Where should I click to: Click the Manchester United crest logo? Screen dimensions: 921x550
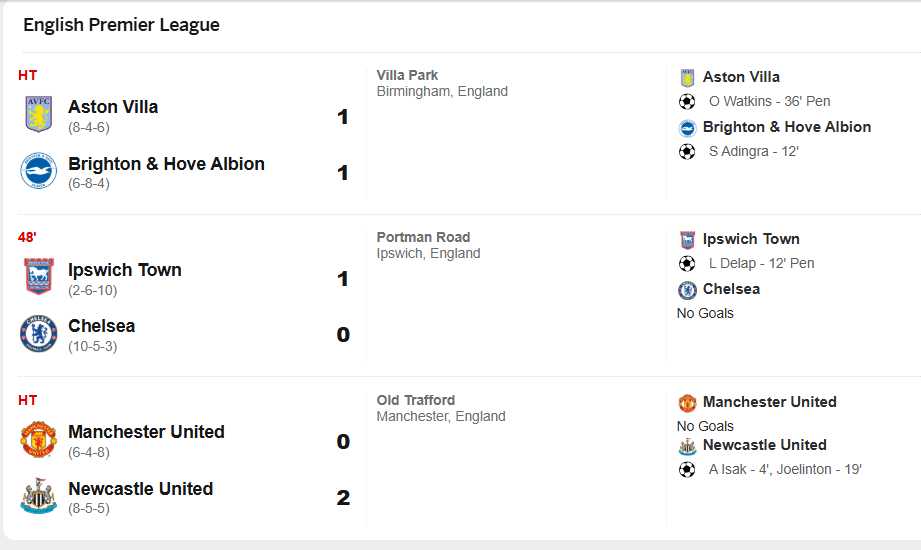(39, 439)
